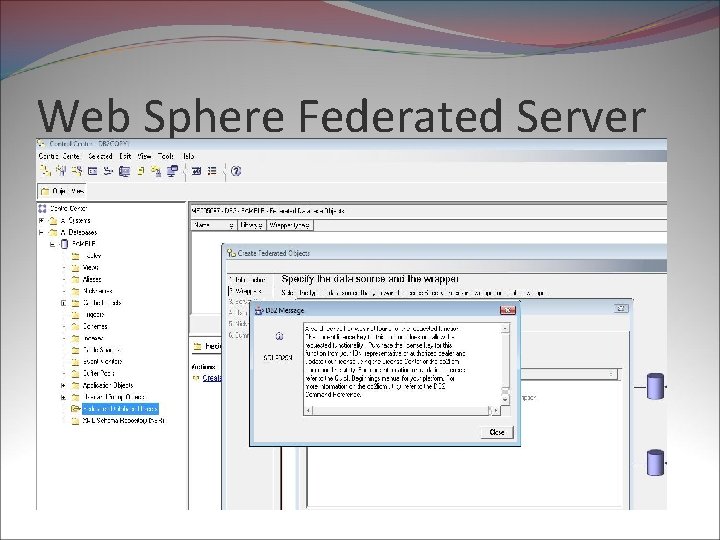Select the Tables folder in tree
This screenshot has width=720, height=540.
[92, 256]
